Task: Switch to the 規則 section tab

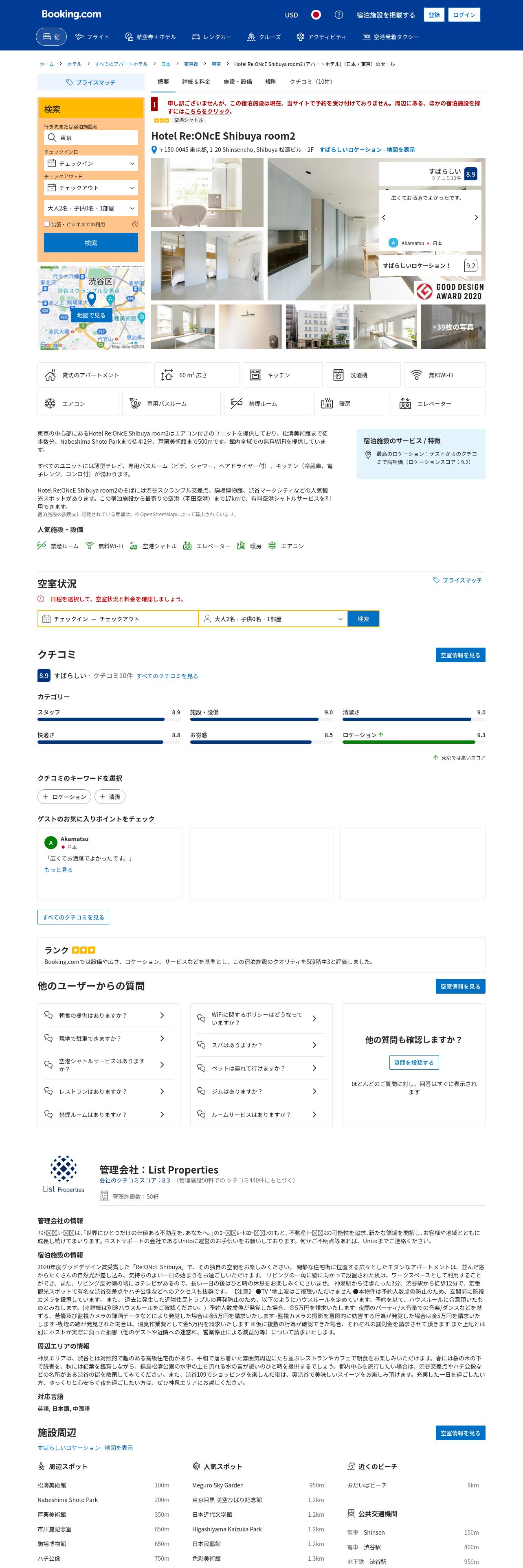Action: (x=270, y=81)
